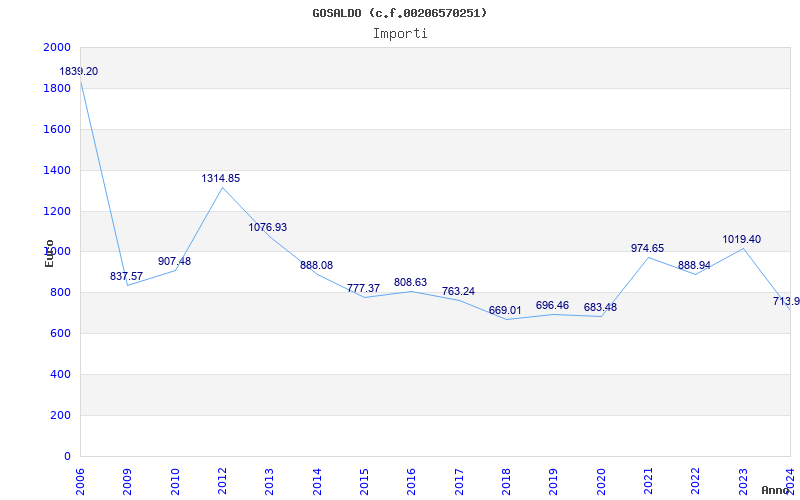Select the 777.37 data label
The height and width of the screenshot is (500, 800).
pyautogui.click(x=363, y=288)
